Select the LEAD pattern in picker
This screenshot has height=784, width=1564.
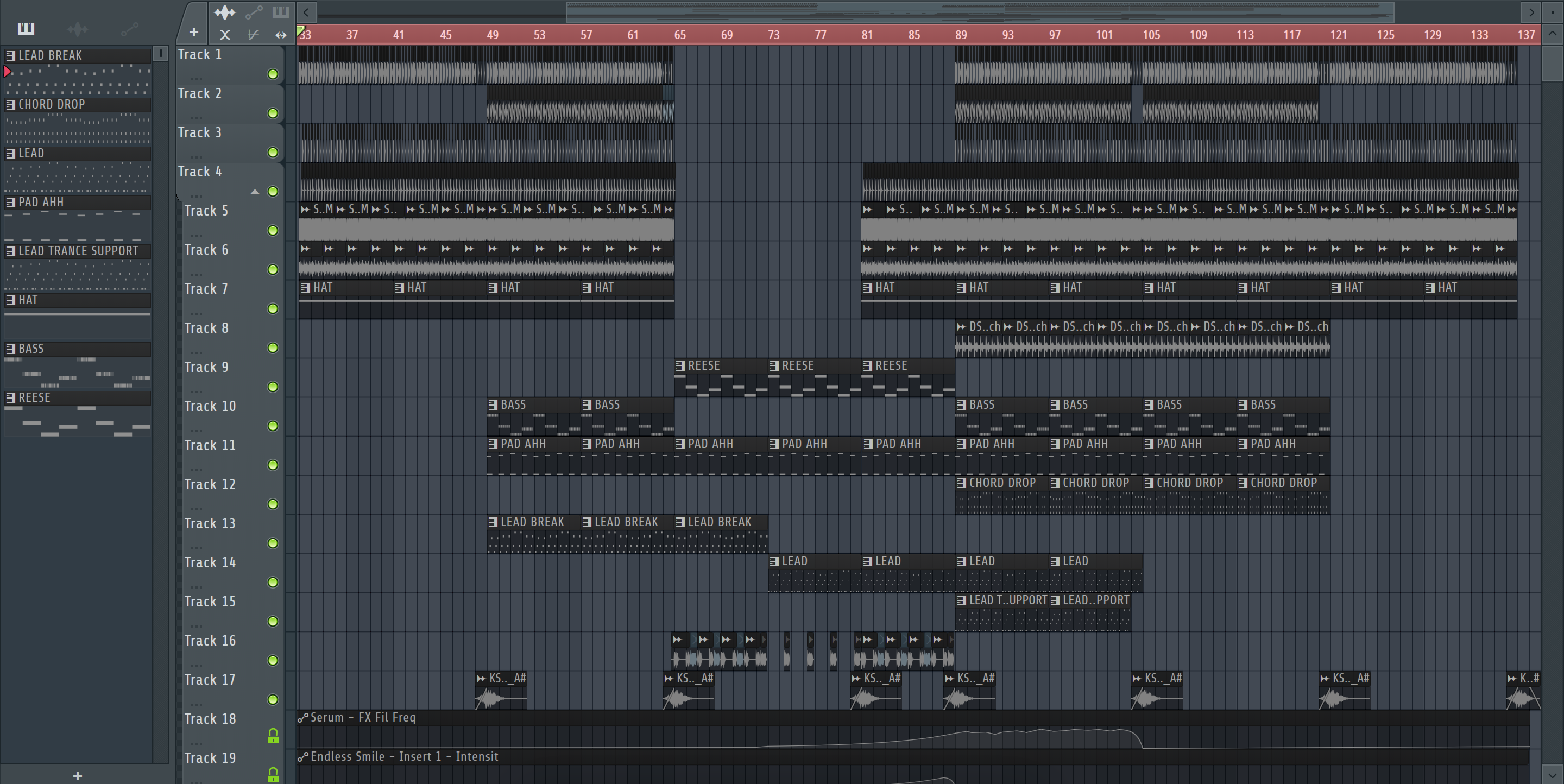78,153
